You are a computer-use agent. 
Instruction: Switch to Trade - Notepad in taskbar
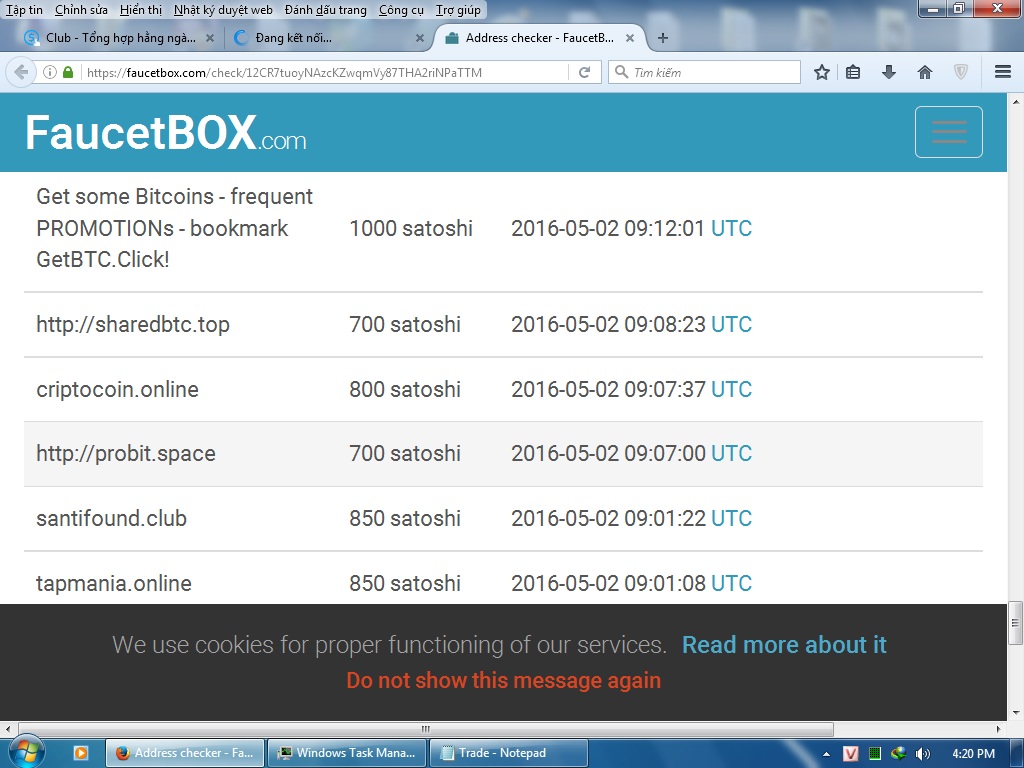509,752
